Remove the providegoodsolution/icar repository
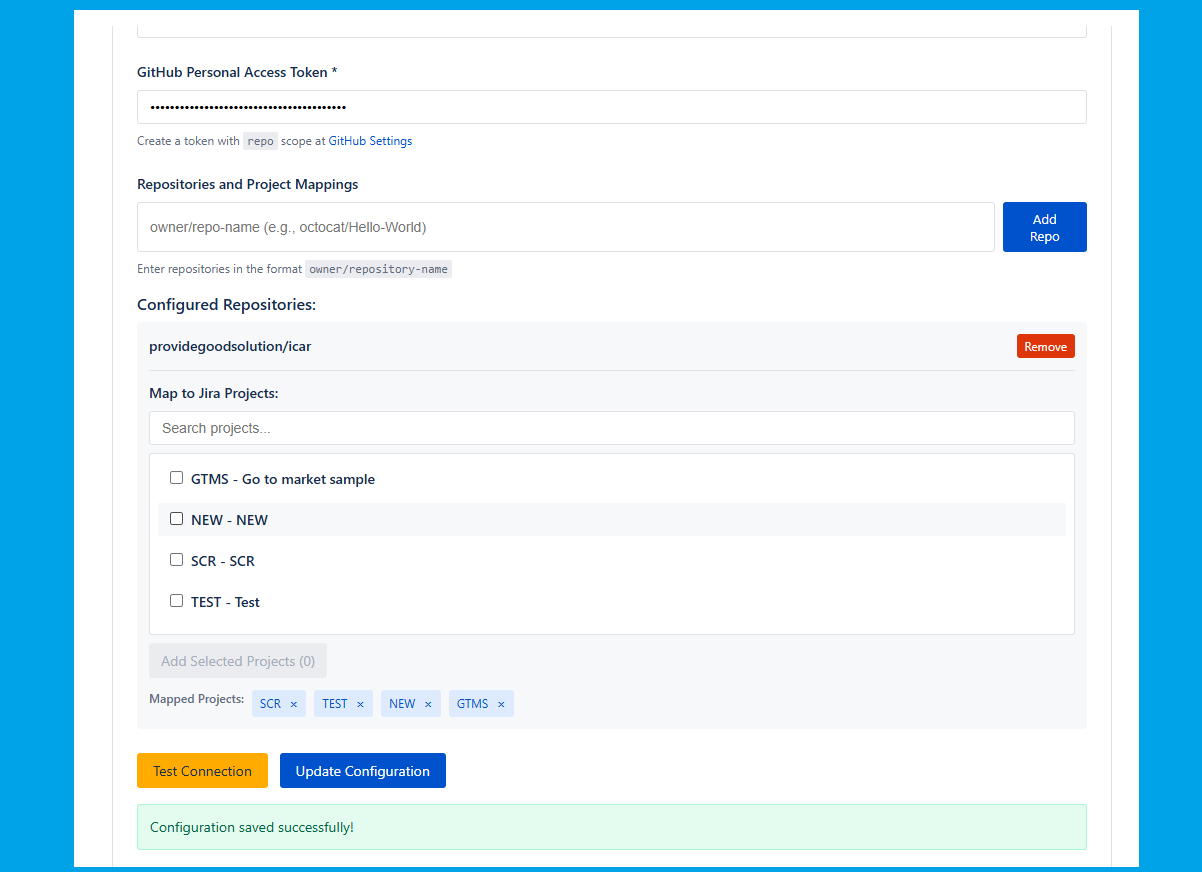The image size is (1202, 872). (1046, 346)
